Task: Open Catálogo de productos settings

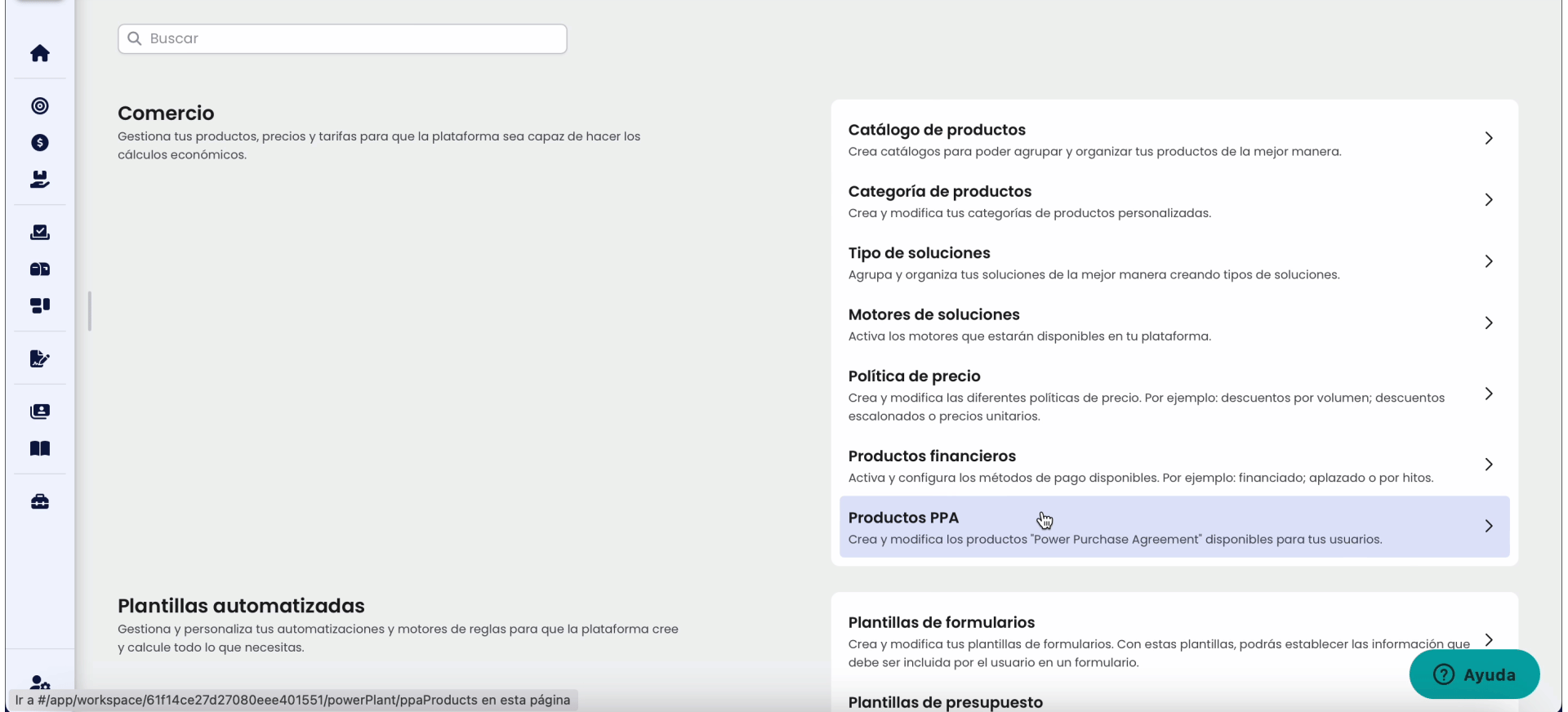Action: coord(1174,139)
